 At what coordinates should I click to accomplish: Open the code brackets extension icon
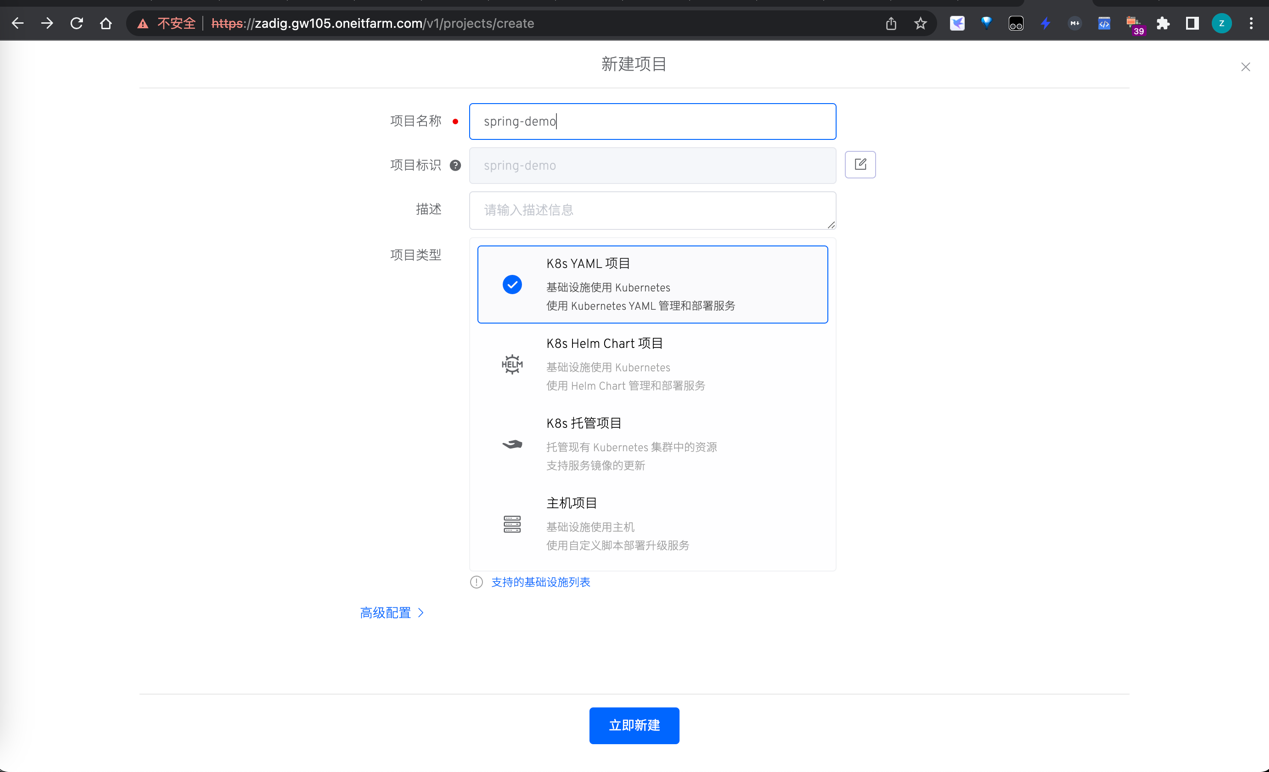pyautogui.click(x=1104, y=23)
